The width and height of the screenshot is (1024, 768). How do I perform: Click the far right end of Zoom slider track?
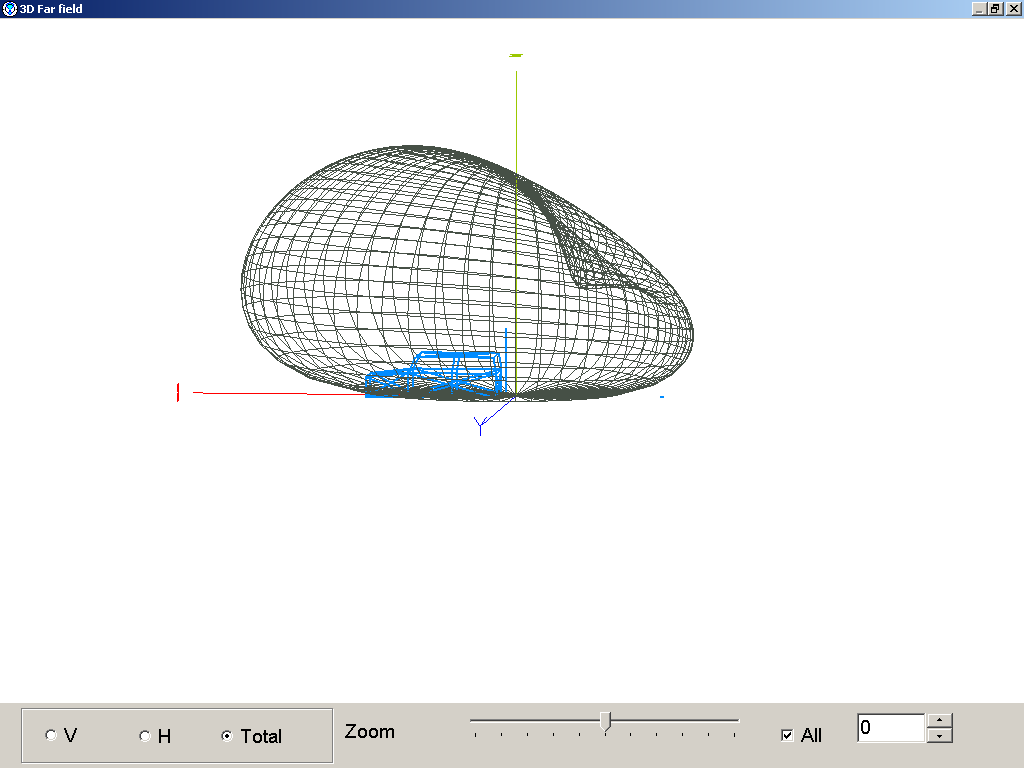(x=737, y=720)
